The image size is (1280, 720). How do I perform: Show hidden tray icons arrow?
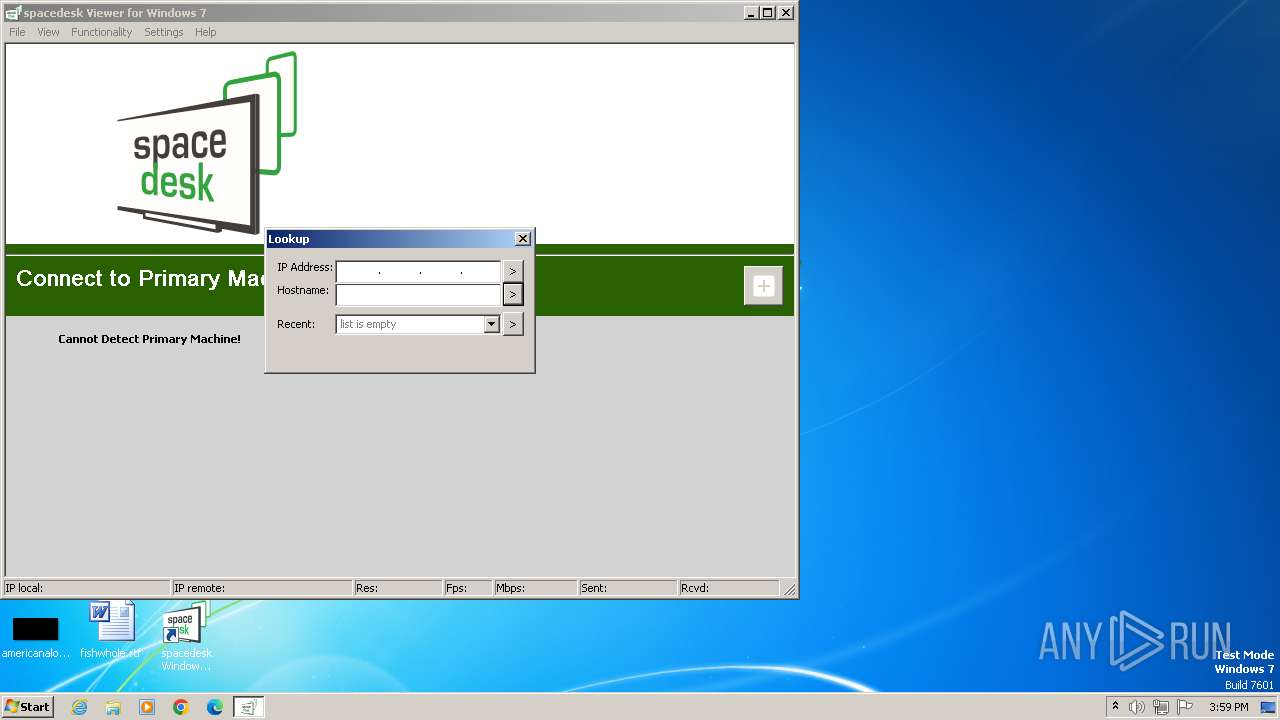(1115, 707)
